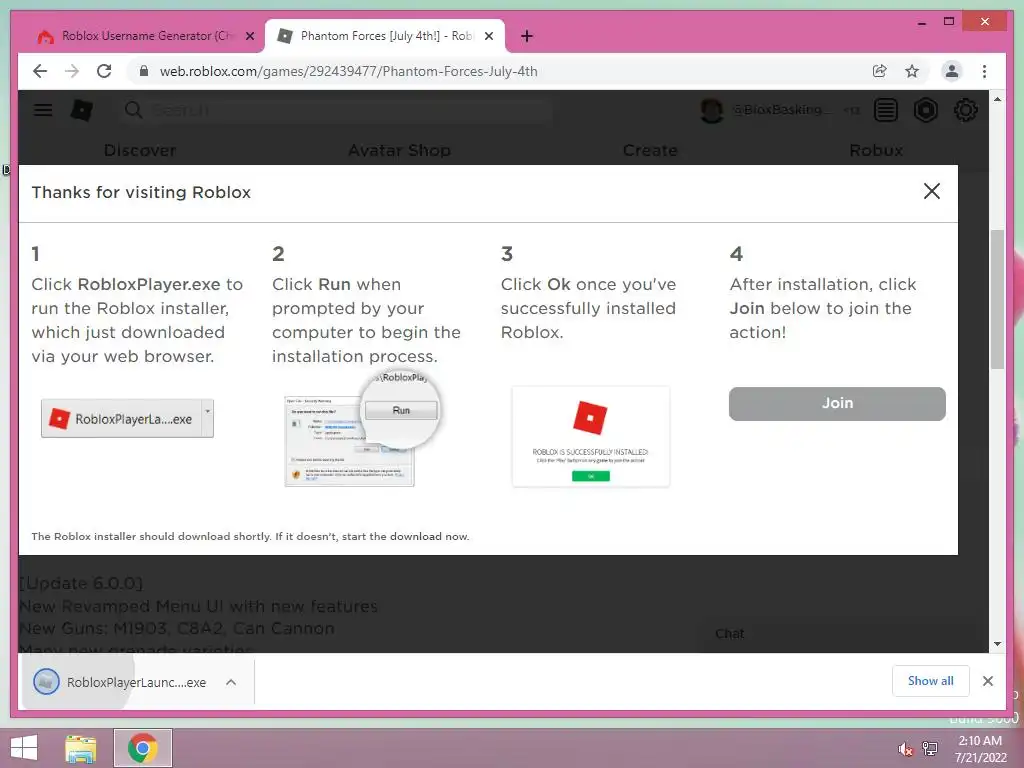
Task: Open the Roblox notifications feed icon
Action: click(886, 110)
